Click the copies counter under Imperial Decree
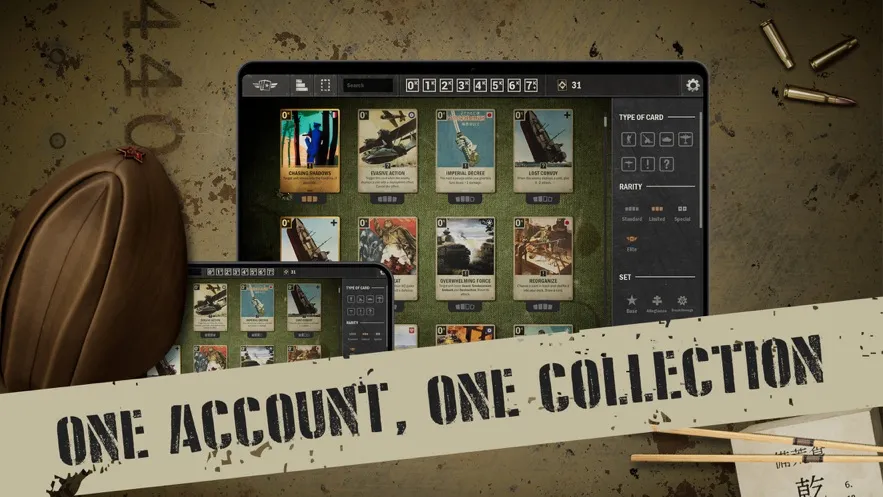883x497 pixels. 465,199
